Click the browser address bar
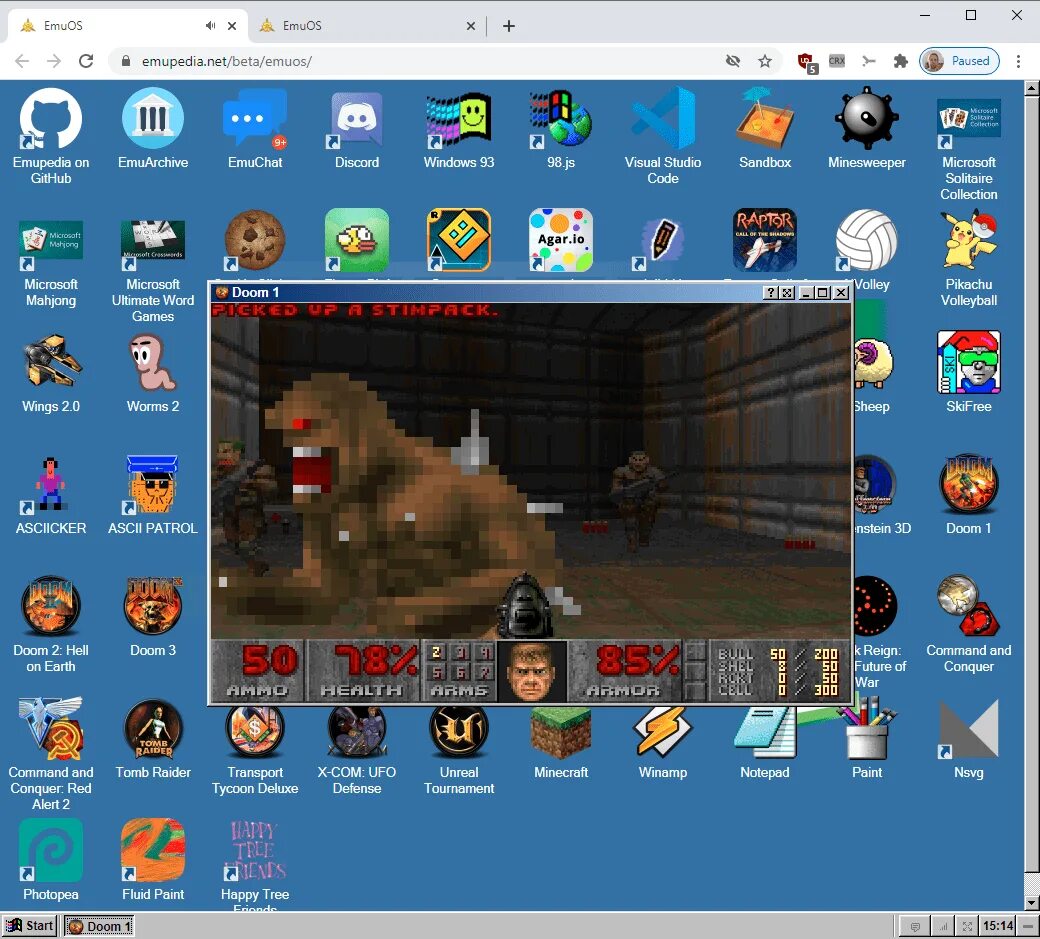 click(x=424, y=61)
